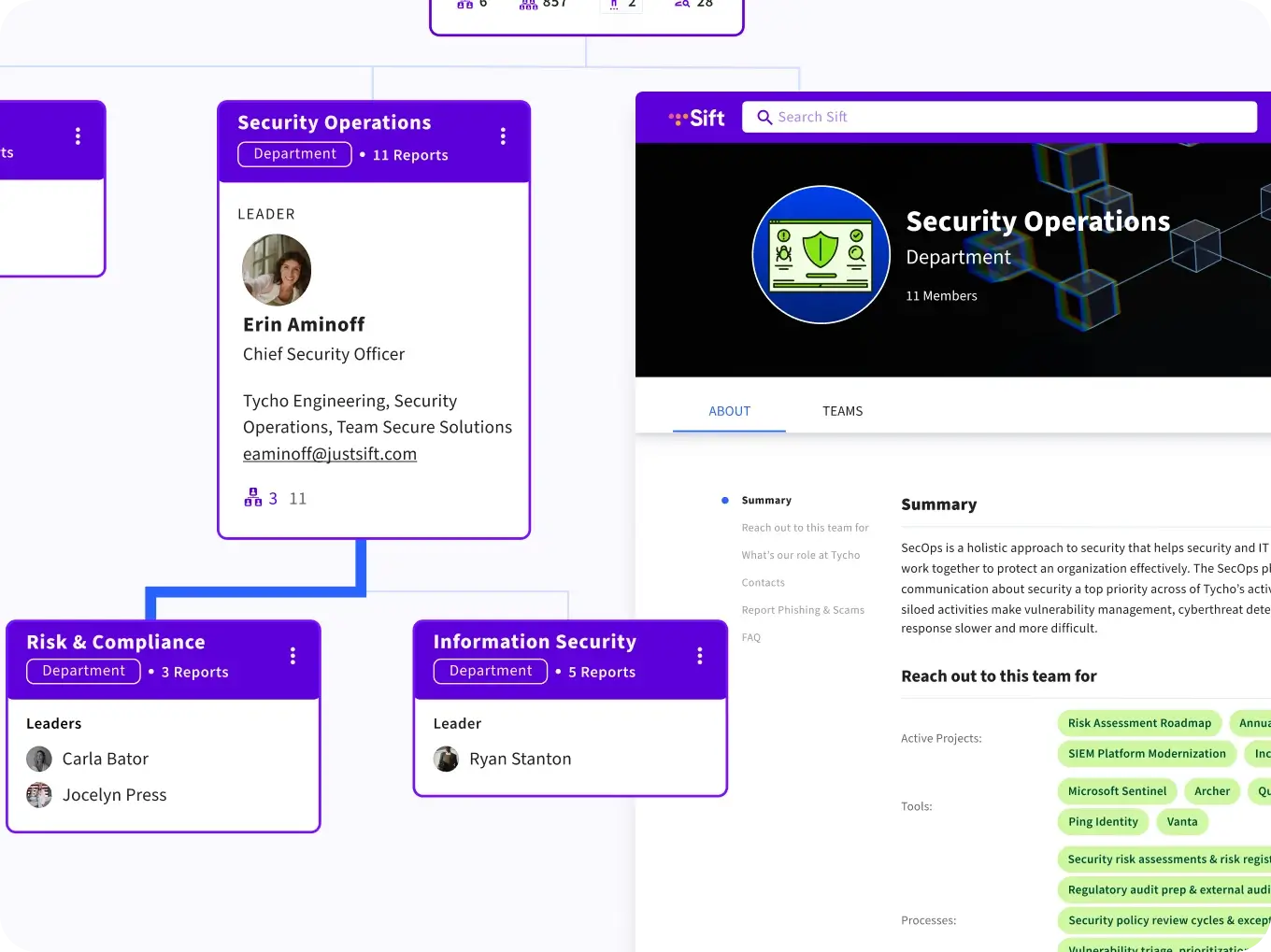The height and width of the screenshot is (952, 1271).
Task: Open eaminoff@justsift.com email link
Action: coord(330,454)
